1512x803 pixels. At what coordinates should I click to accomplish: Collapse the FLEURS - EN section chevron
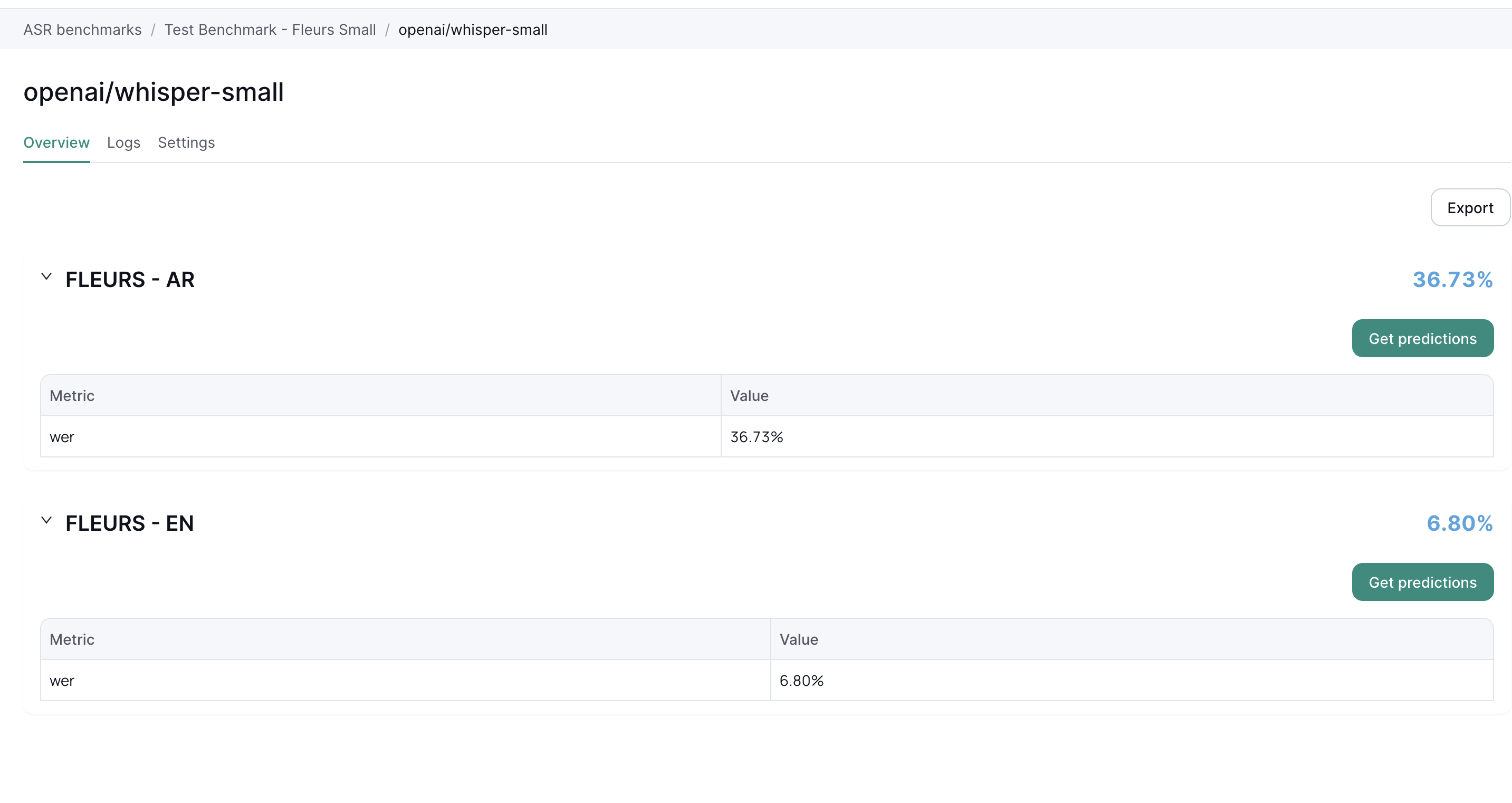pos(46,520)
